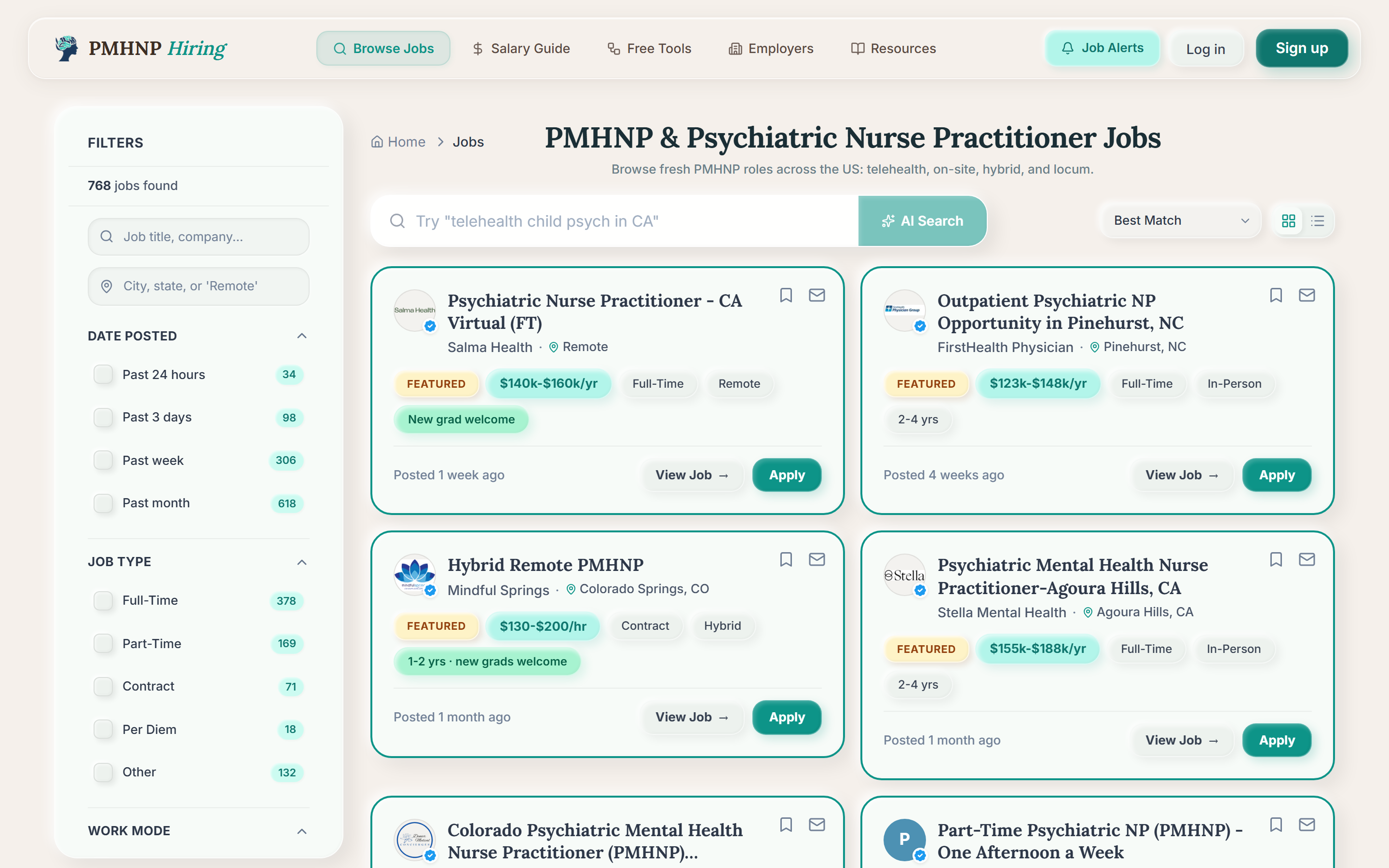Check the Past 24 hours filter
The width and height of the screenshot is (1389, 868).
(x=103, y=374)
